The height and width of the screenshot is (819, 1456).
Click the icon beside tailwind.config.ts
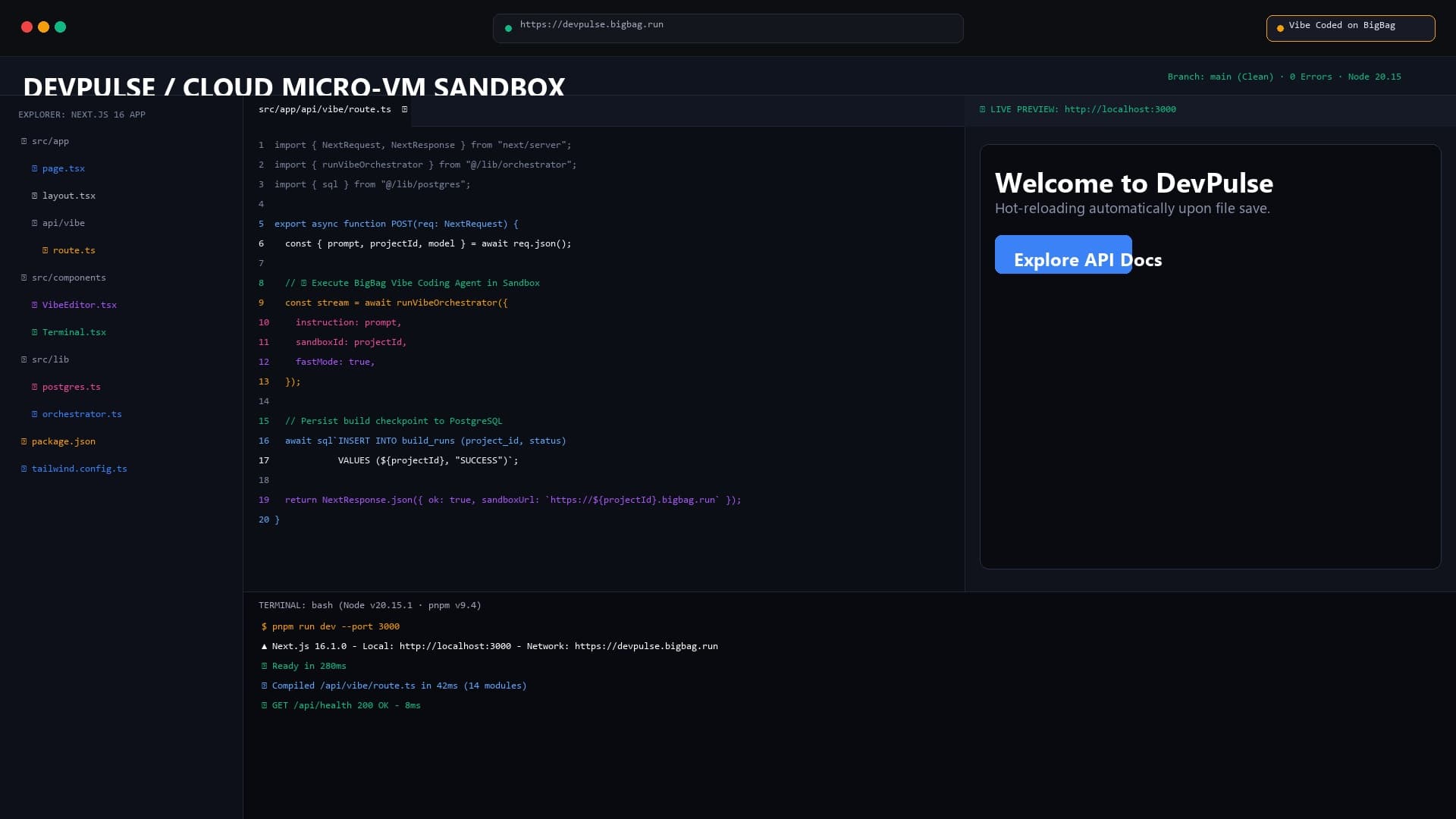click(24, 469)
